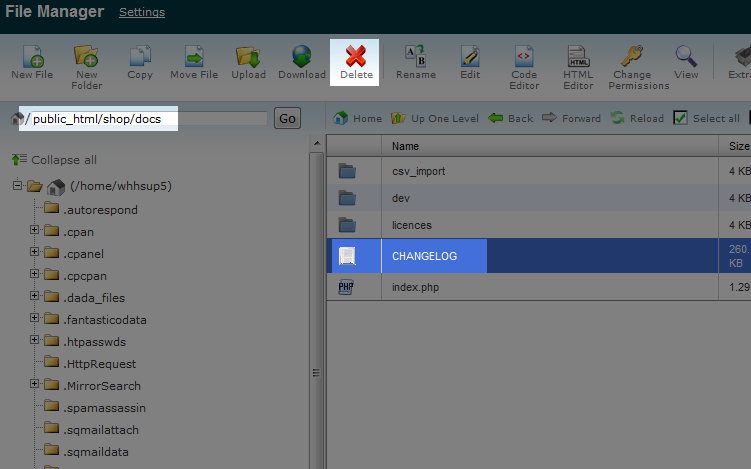The image size is (751, 469).
Task: Open the Code Editor tool
Action: coord(524,57)
